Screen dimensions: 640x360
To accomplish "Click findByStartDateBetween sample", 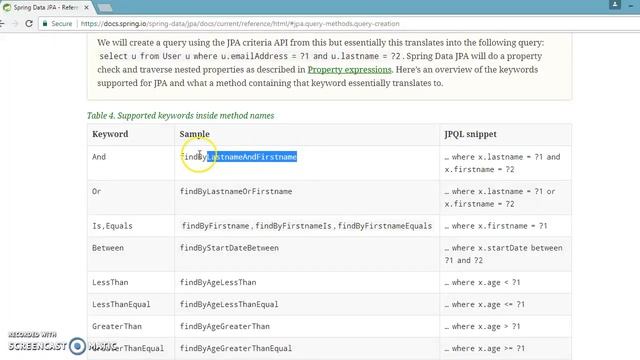I will [x=229, y=248].
